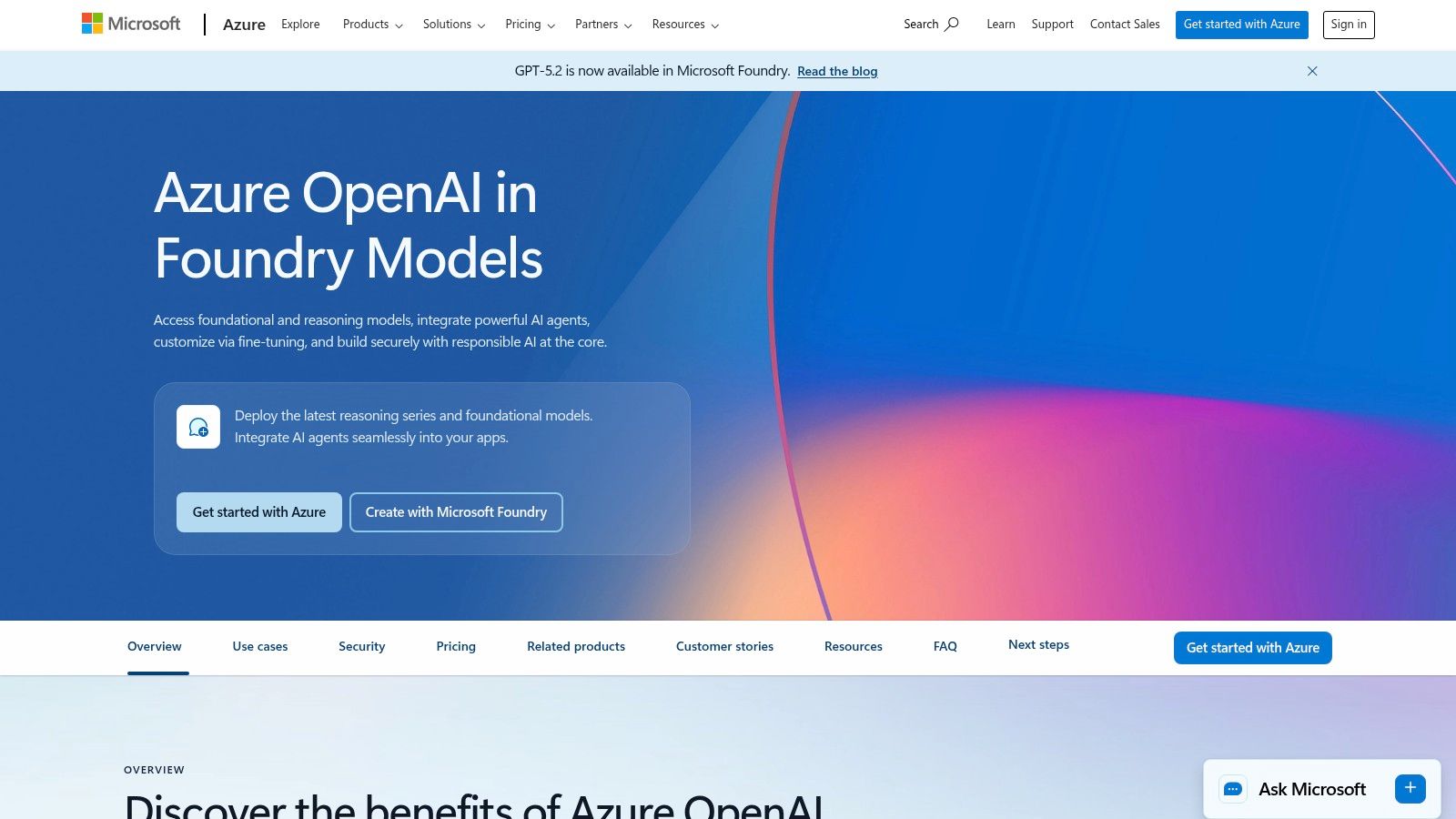Viewport: 1456px width, 819px height.
Task: Dismiss the GPT-5.2 announcement banner
Action: coord(1312,70)
